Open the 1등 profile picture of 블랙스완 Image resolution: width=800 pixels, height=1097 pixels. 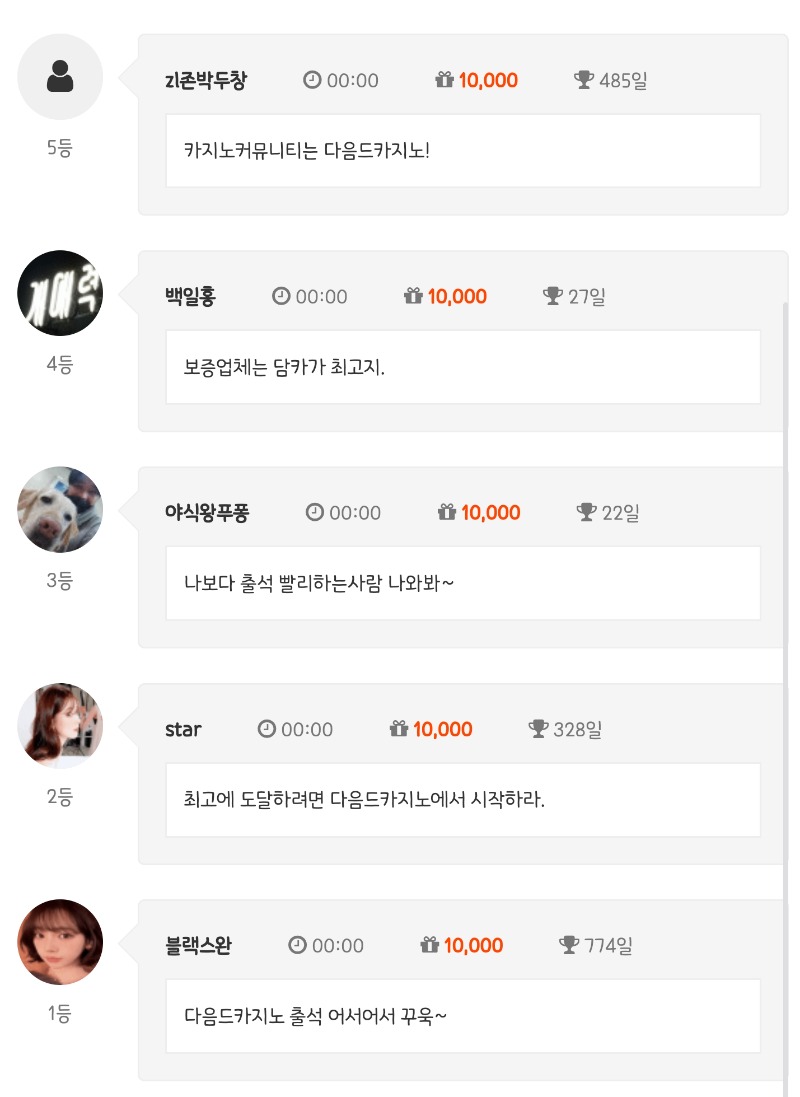coord(60,942)
